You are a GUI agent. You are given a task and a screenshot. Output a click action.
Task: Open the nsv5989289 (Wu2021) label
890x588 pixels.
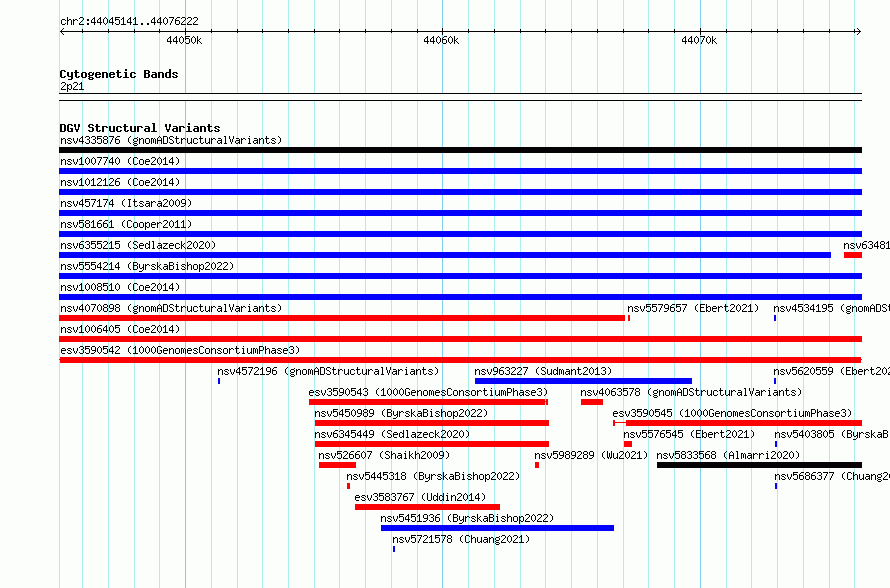pos(591,455)
